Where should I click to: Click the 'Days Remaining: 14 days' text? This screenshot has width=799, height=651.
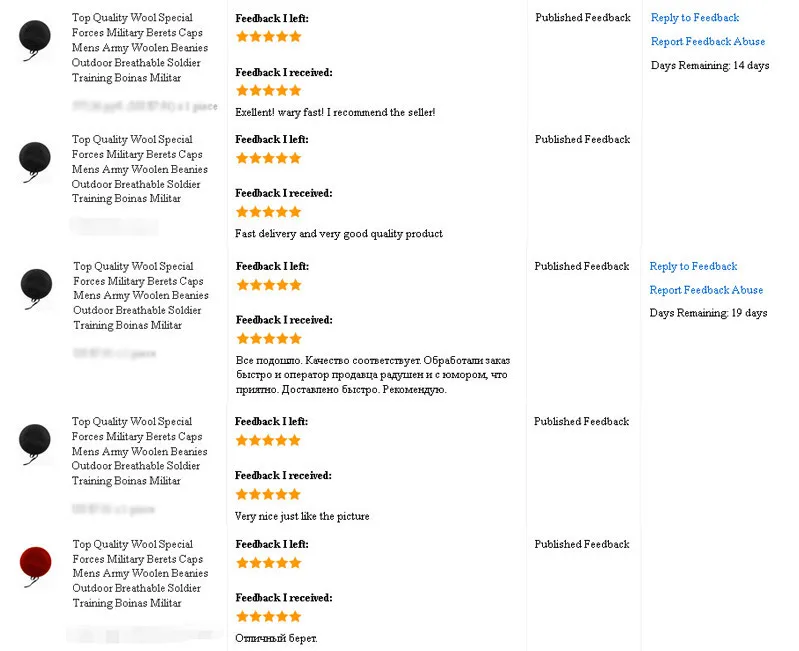coord(710,66)
